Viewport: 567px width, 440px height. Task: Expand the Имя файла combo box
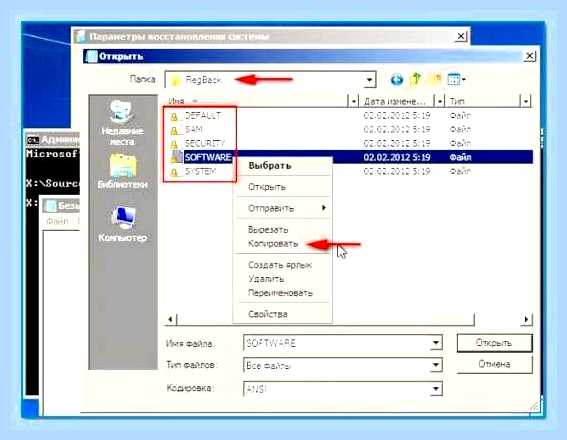(436, 342)
